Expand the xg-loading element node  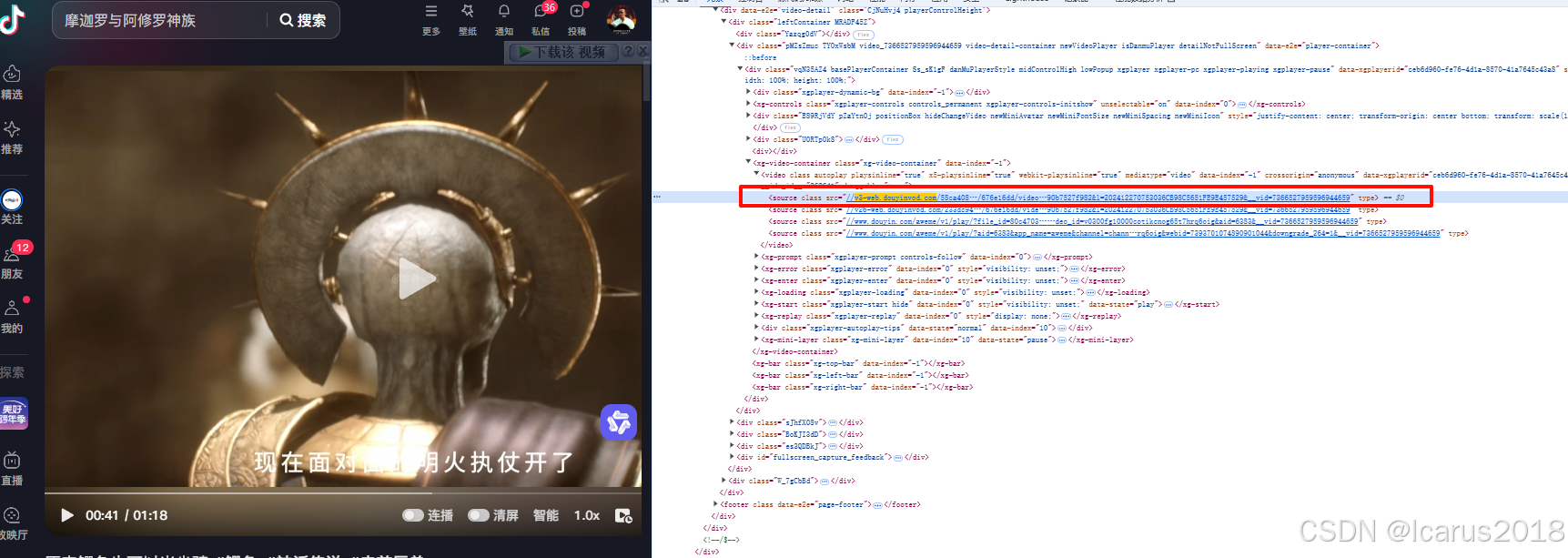(756, 292)
